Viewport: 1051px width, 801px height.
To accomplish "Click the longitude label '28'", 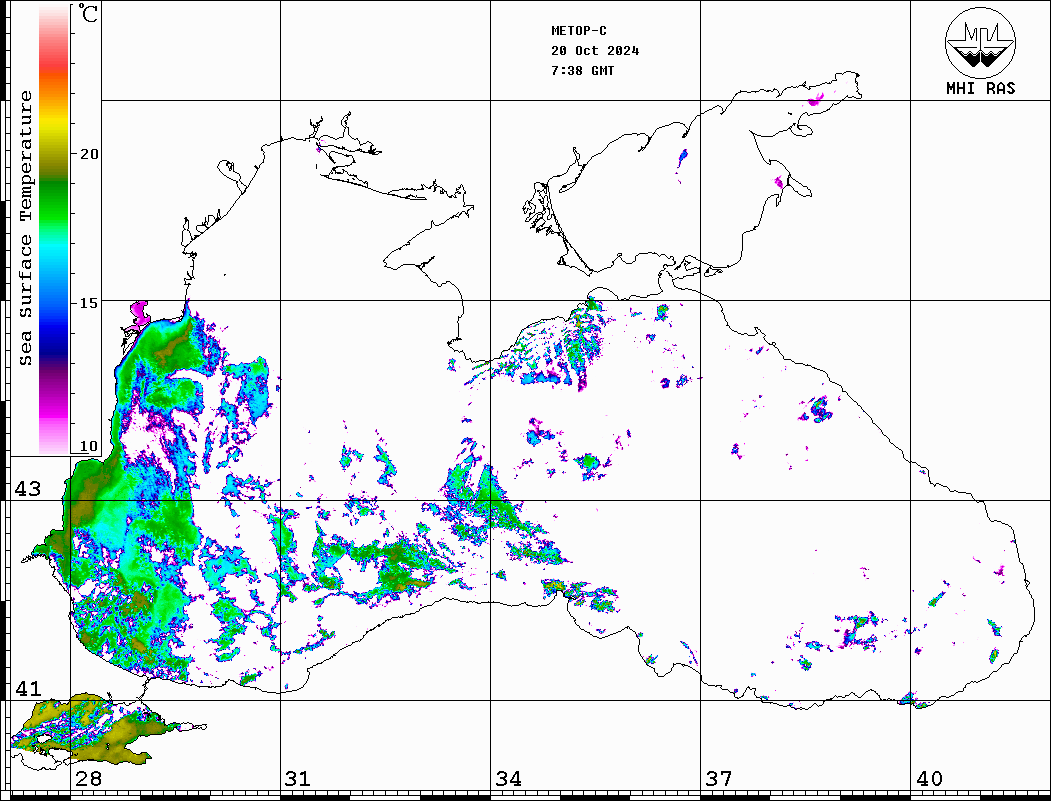I will click(88, 779).
